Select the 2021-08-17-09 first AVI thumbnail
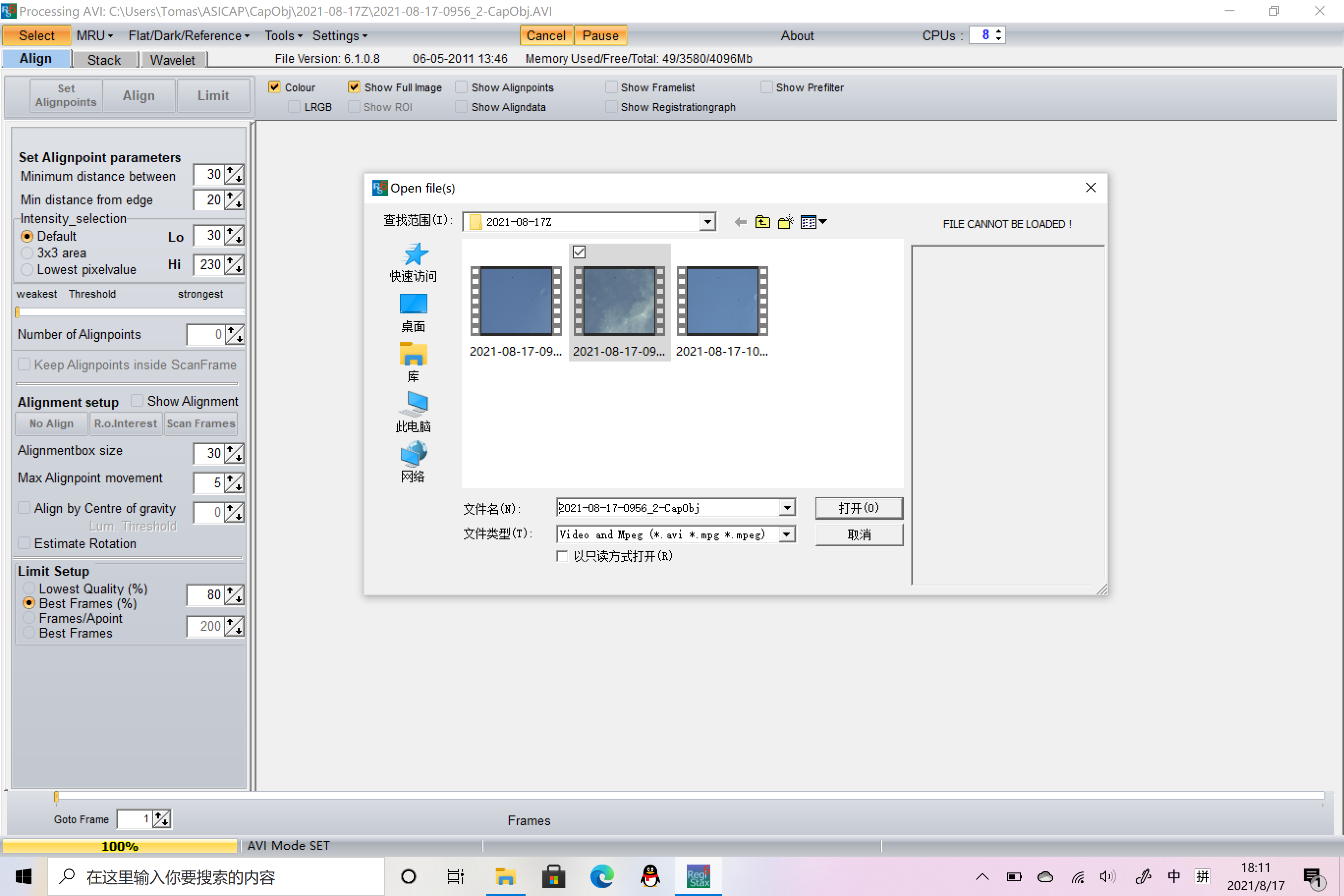This screenshot has height=896, width=1344. pyautogui.click(x=515, y=300)
